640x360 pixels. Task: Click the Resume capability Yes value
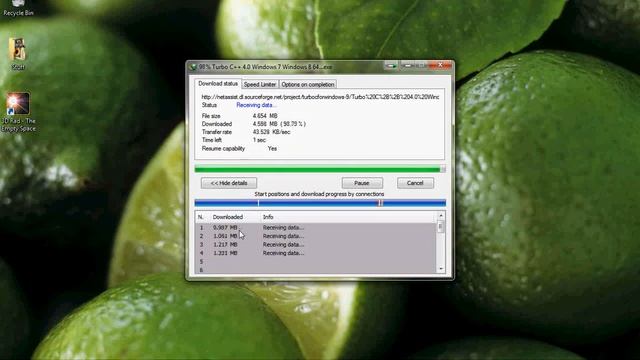click(272, 149)
